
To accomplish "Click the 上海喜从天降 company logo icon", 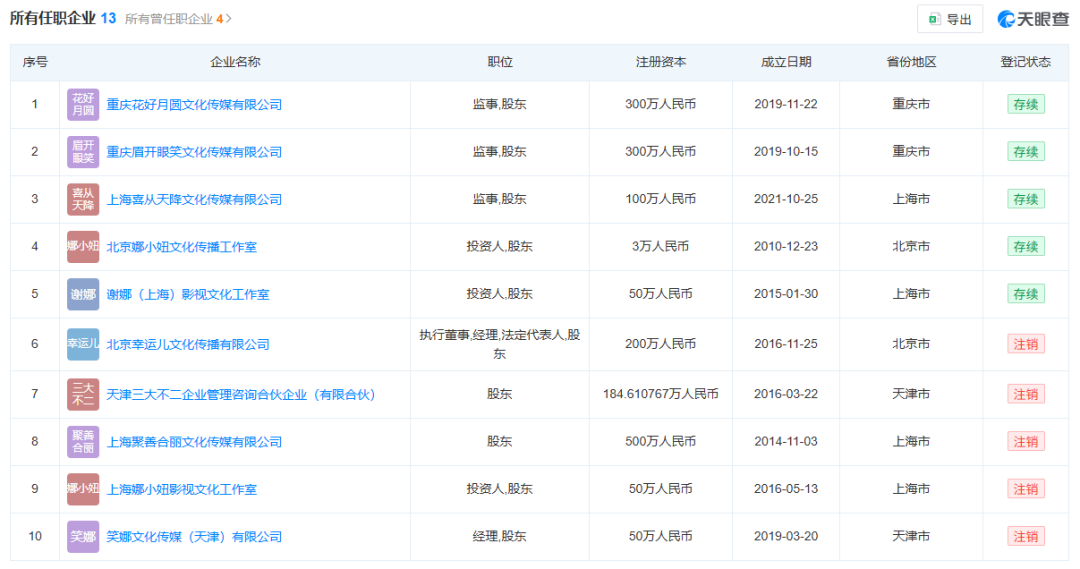I will (83, 200).
